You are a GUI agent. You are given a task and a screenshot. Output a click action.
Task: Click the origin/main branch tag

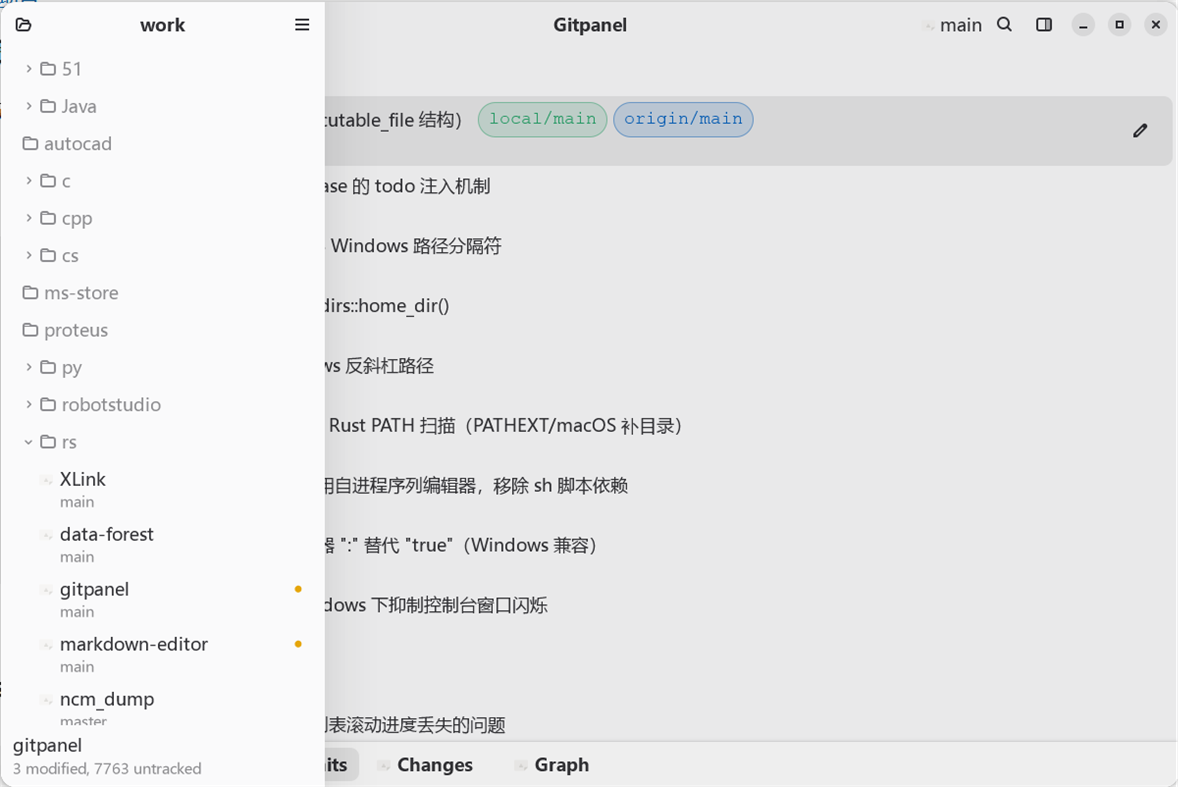click(x=683, y=119)
